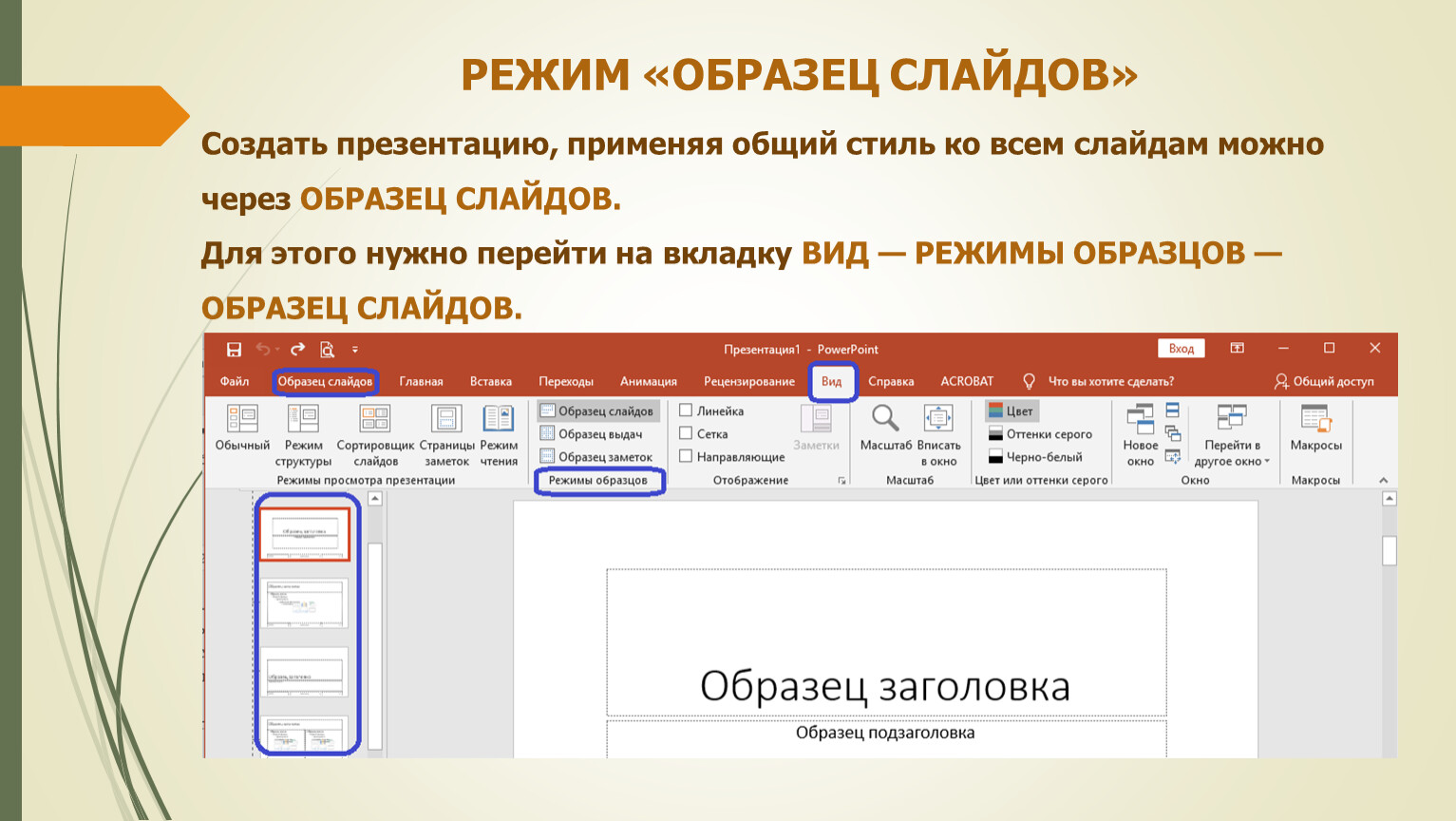1456x821 pixels.
Task: Open the View (Вид) tab
Action: pyautogui.click(x=832, y=381)
